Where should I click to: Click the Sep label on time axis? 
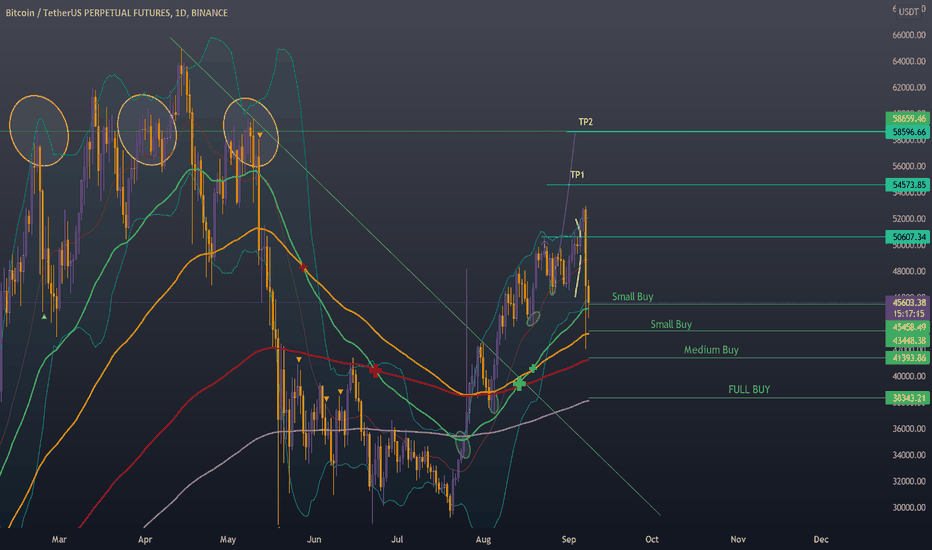pyautogui.click(x=569, y=539)
